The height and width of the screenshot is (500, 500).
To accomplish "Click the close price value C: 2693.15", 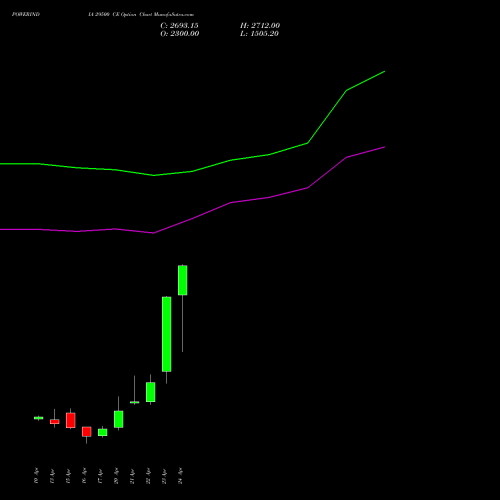I will pyautogui.click(x=179, y=26).
